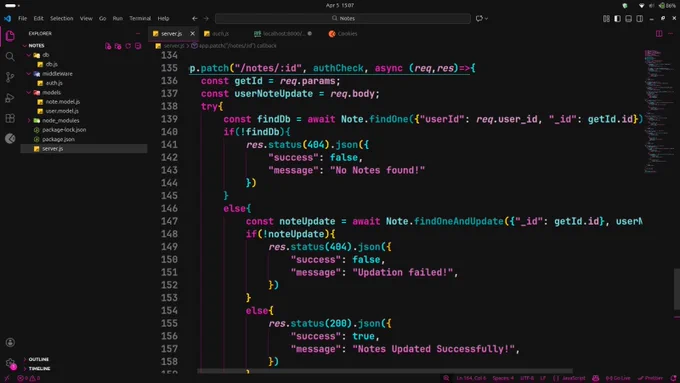This screenshot has height=383, width=680.
Task: Click Prettier in status bar
Action: click(x=650, y=378)
